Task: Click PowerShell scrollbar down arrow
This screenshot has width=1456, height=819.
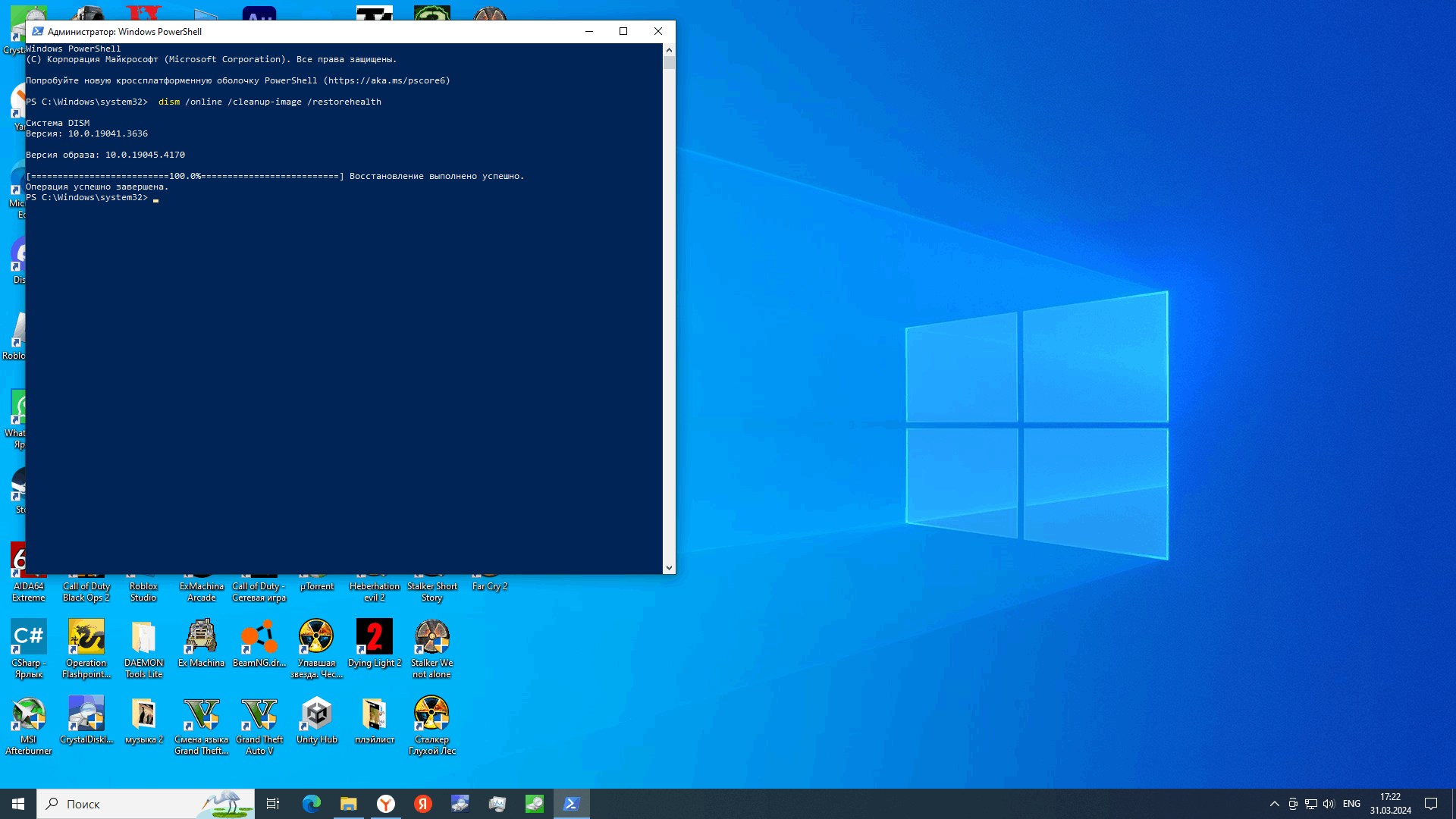Action: [x=669, y=567]
